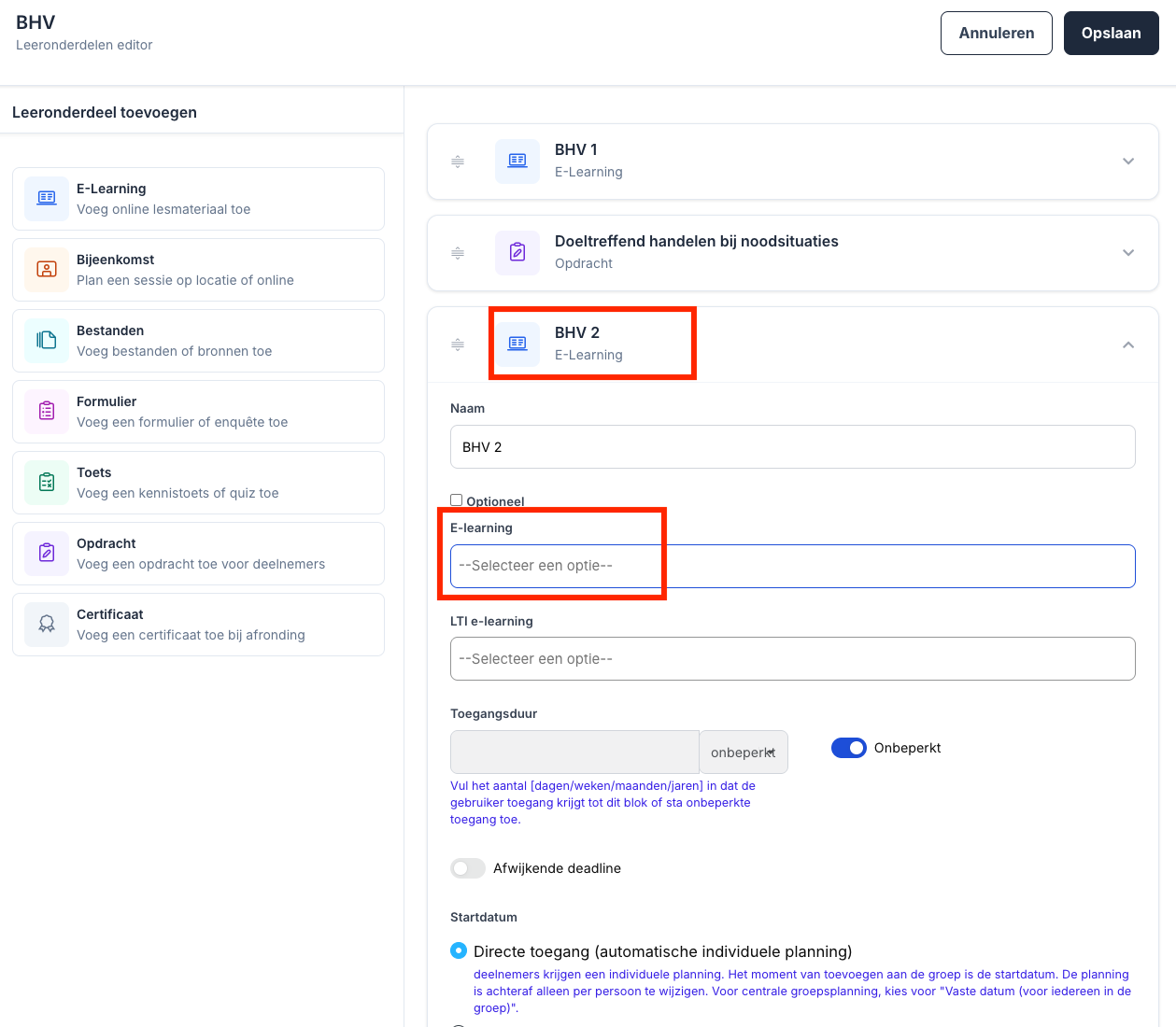The image size is (1176, 1027).
Task: Check the Optioneel checkbox
Action: tap(457, 500)
